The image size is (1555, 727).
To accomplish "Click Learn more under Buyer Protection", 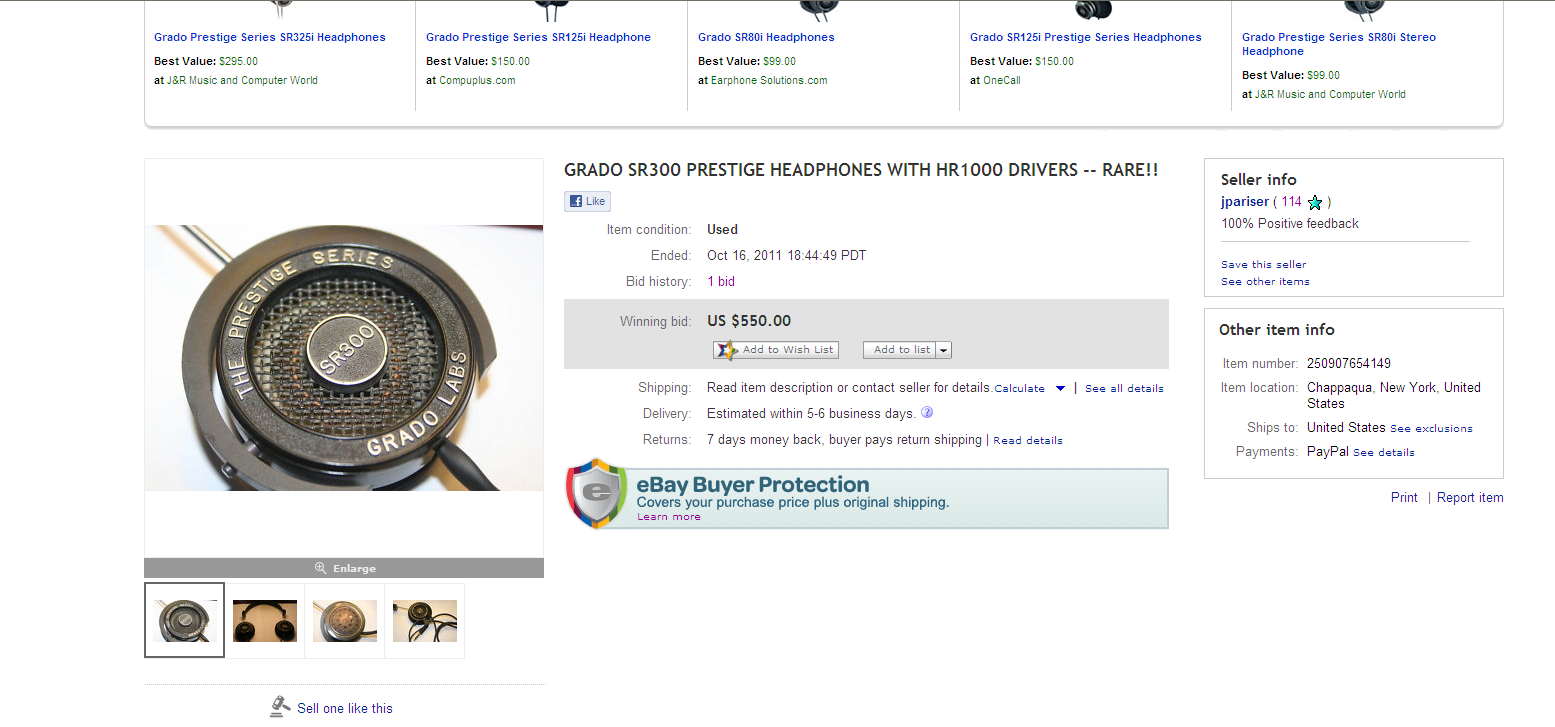I will 669,517.
